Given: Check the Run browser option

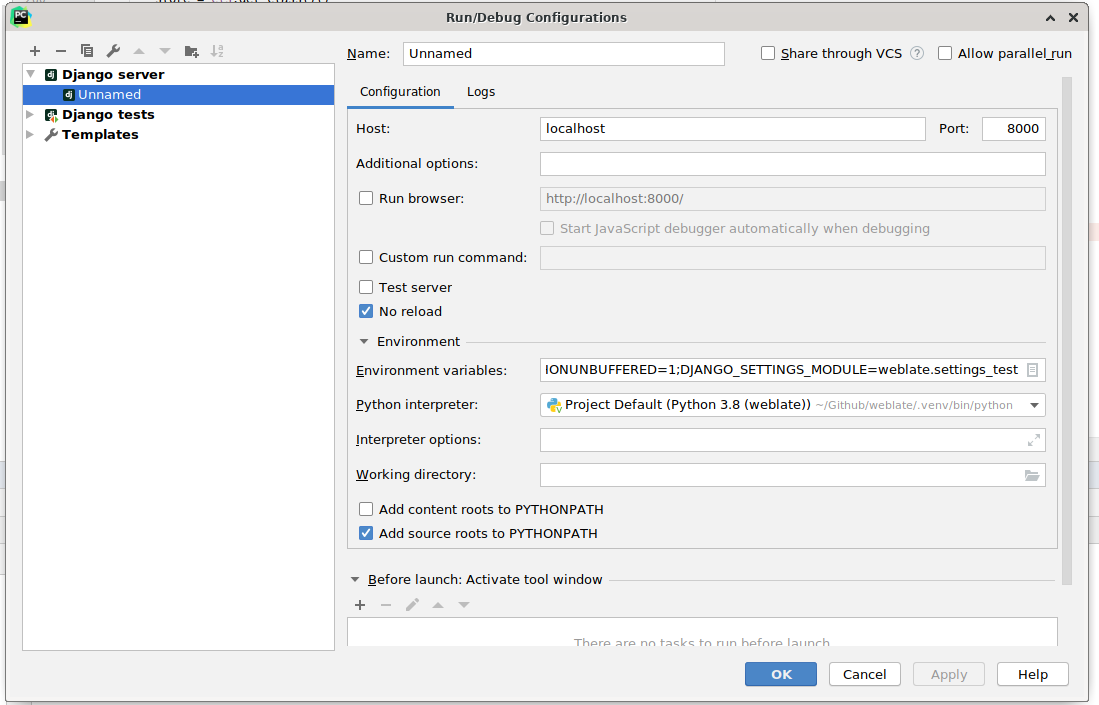Looking at the screenshot, I should click(366, 198).
